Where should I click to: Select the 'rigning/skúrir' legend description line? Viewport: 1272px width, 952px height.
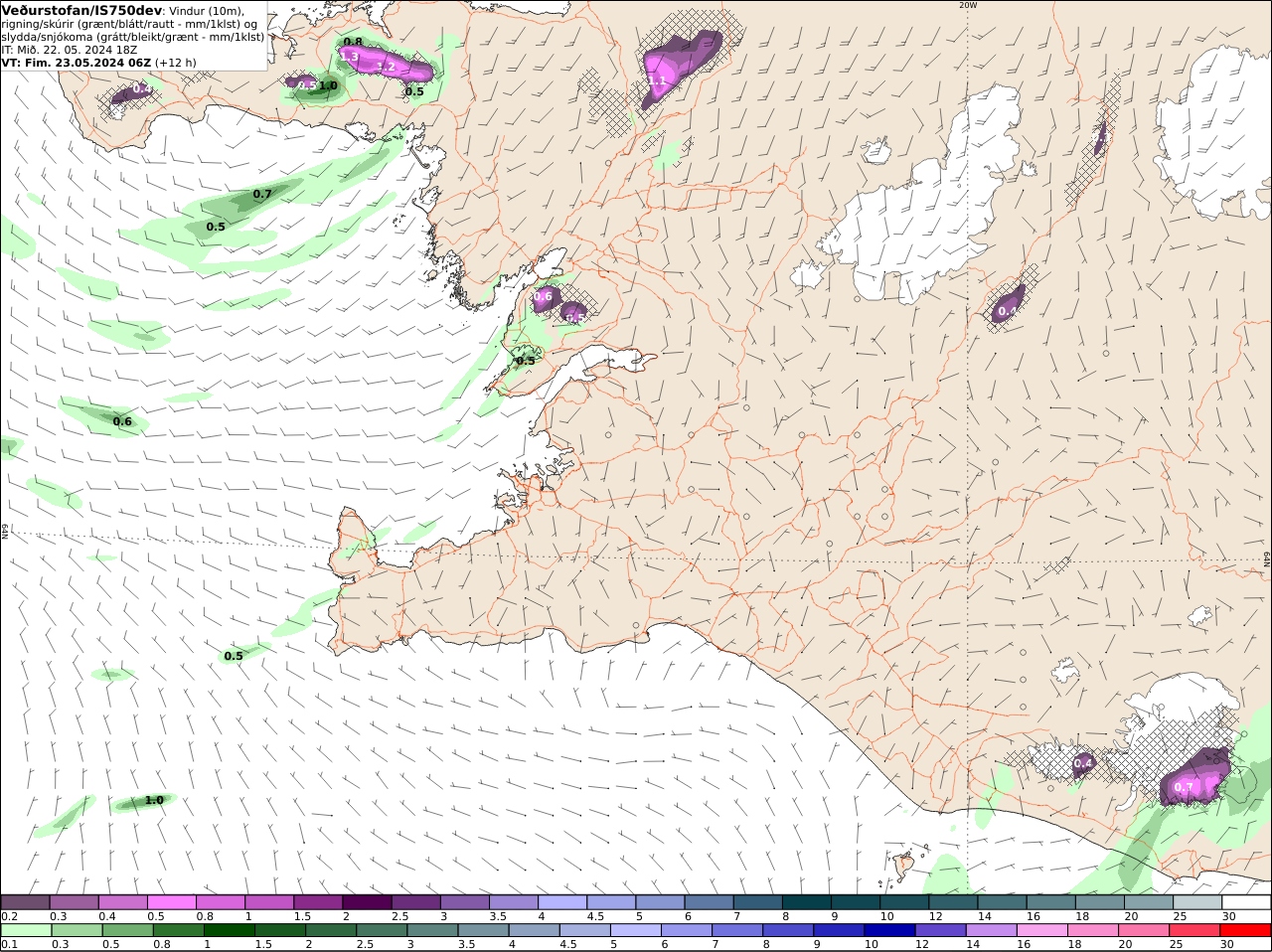(128, 24)
